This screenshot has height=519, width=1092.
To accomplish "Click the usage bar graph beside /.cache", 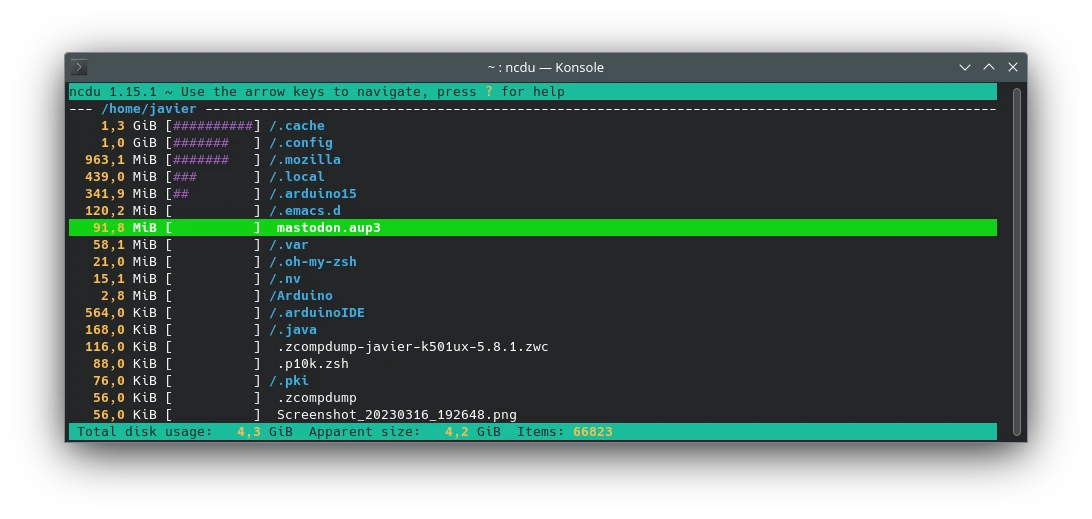I will pos(213,126).
